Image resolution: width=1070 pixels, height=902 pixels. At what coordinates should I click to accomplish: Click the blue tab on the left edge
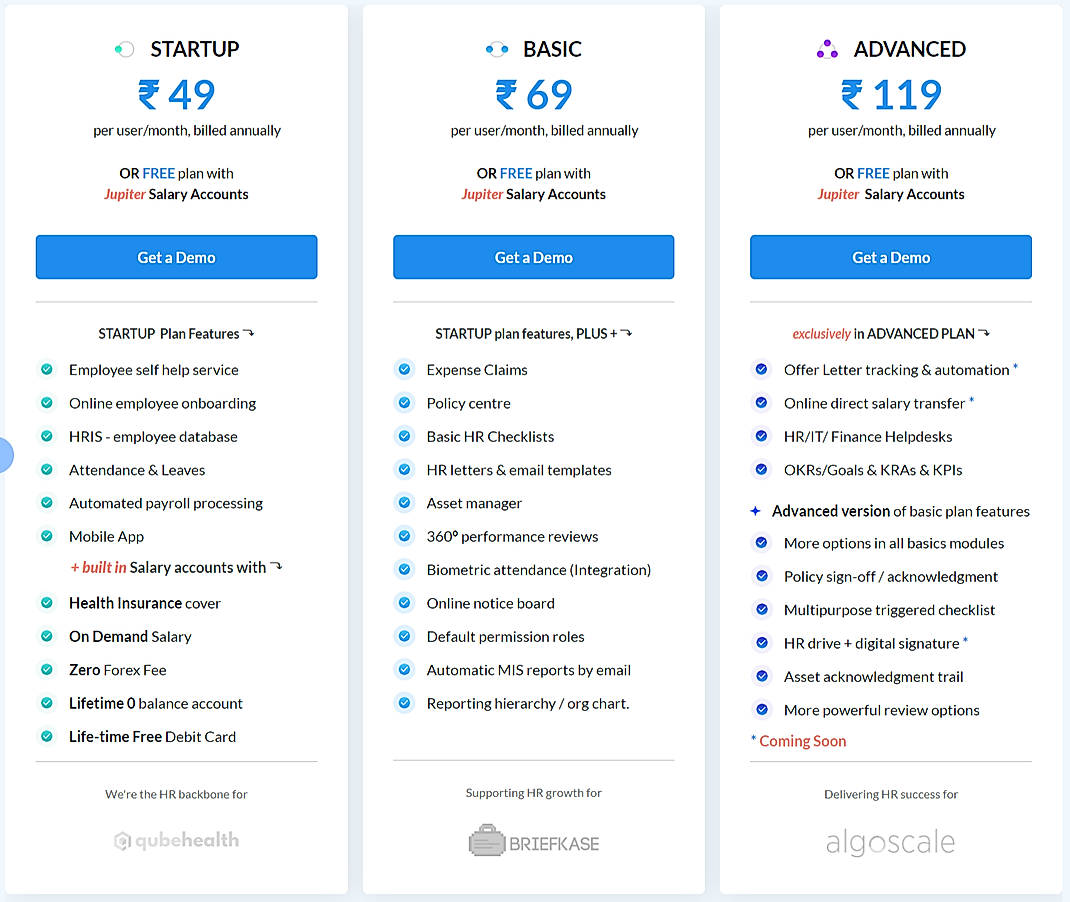point(5,454)
